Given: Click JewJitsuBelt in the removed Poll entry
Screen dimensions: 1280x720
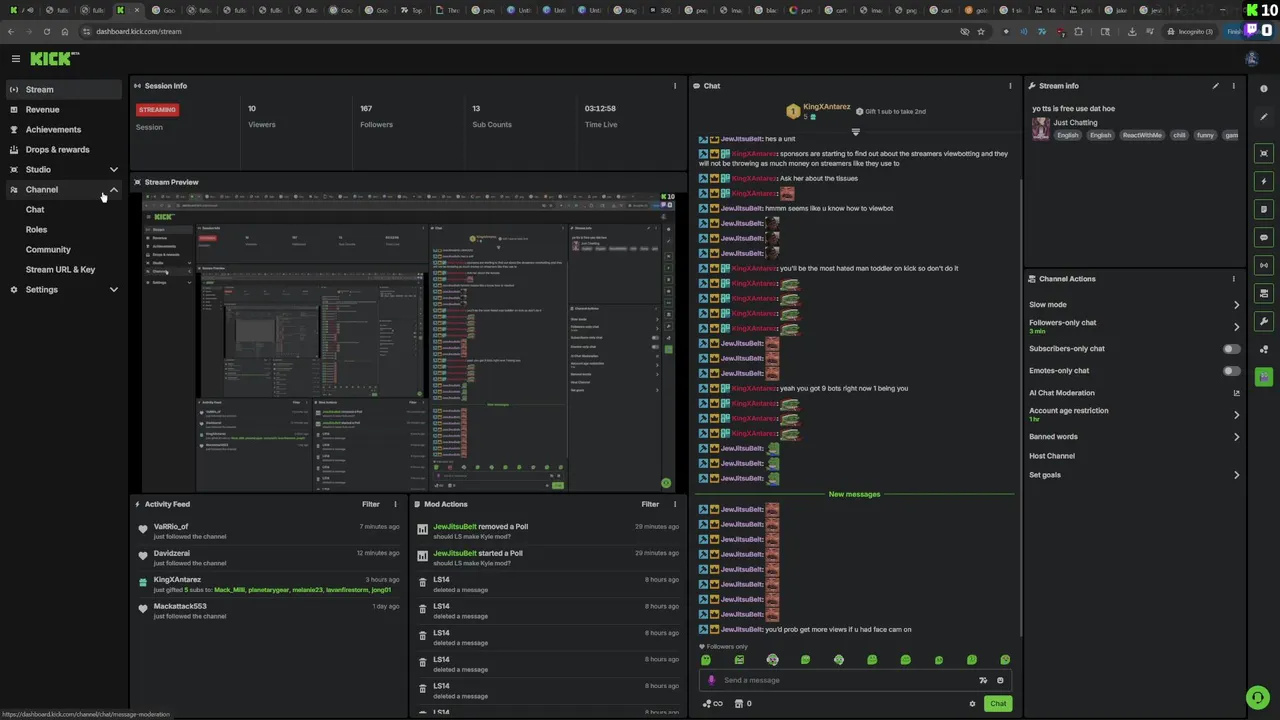Looking at the screenshot, I should [x=454, y=526].
